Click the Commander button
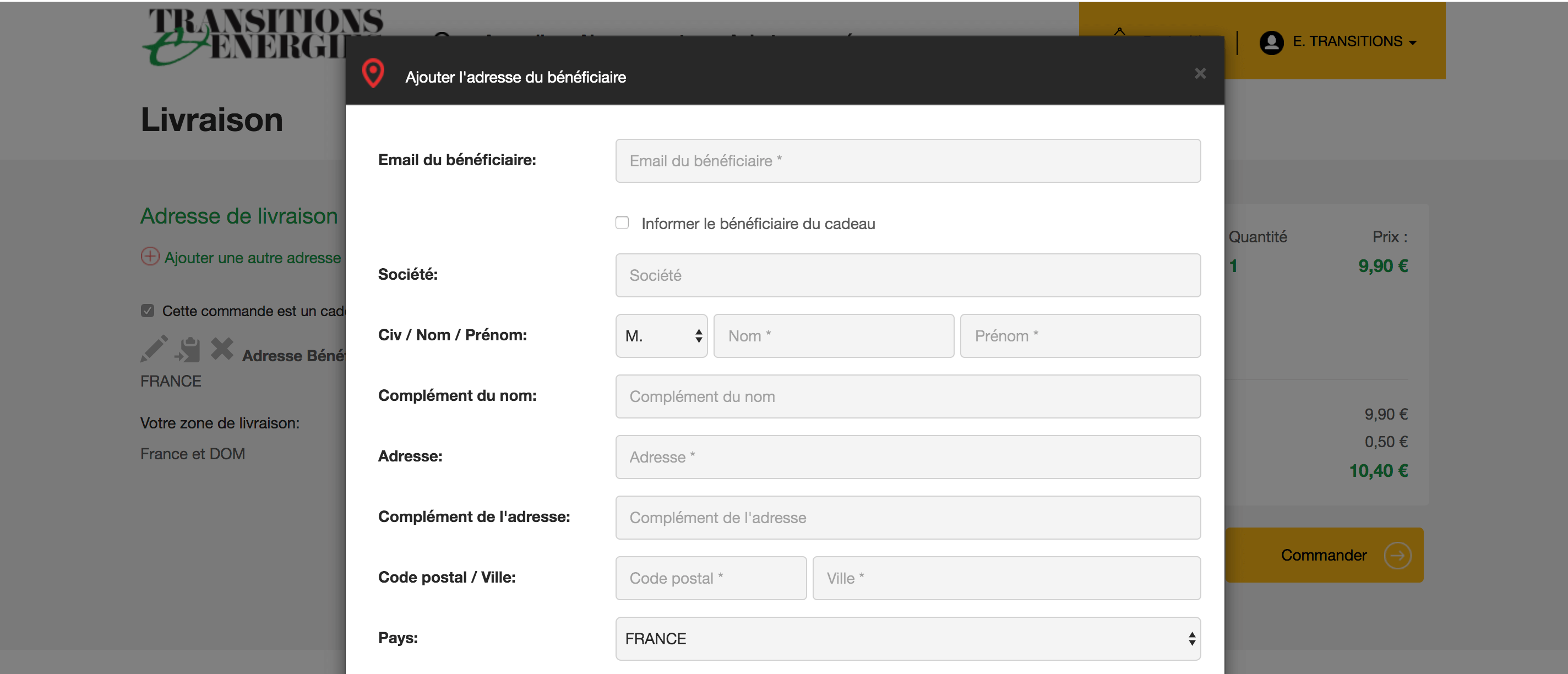This screenshot has height=674, width=1568. [1324, 555]
